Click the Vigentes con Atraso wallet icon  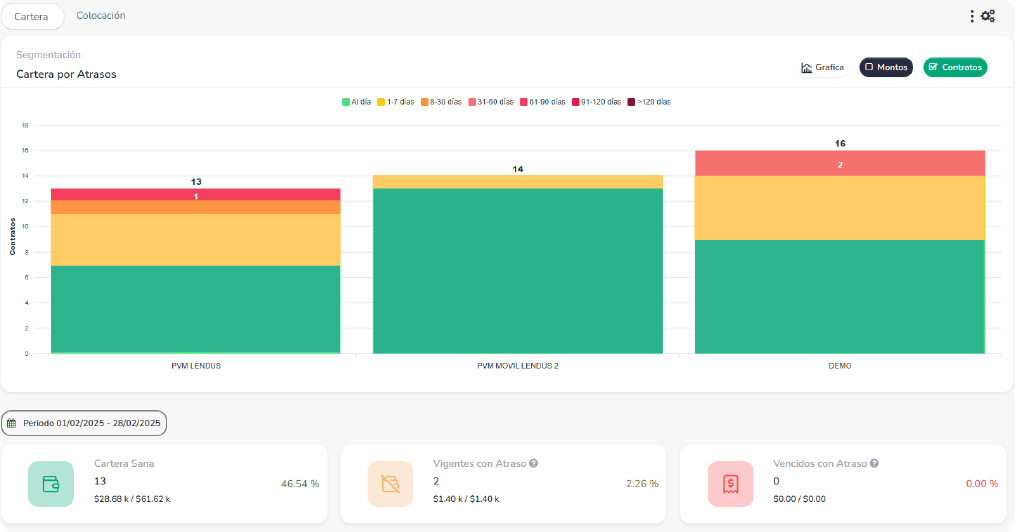pos(390,484)
